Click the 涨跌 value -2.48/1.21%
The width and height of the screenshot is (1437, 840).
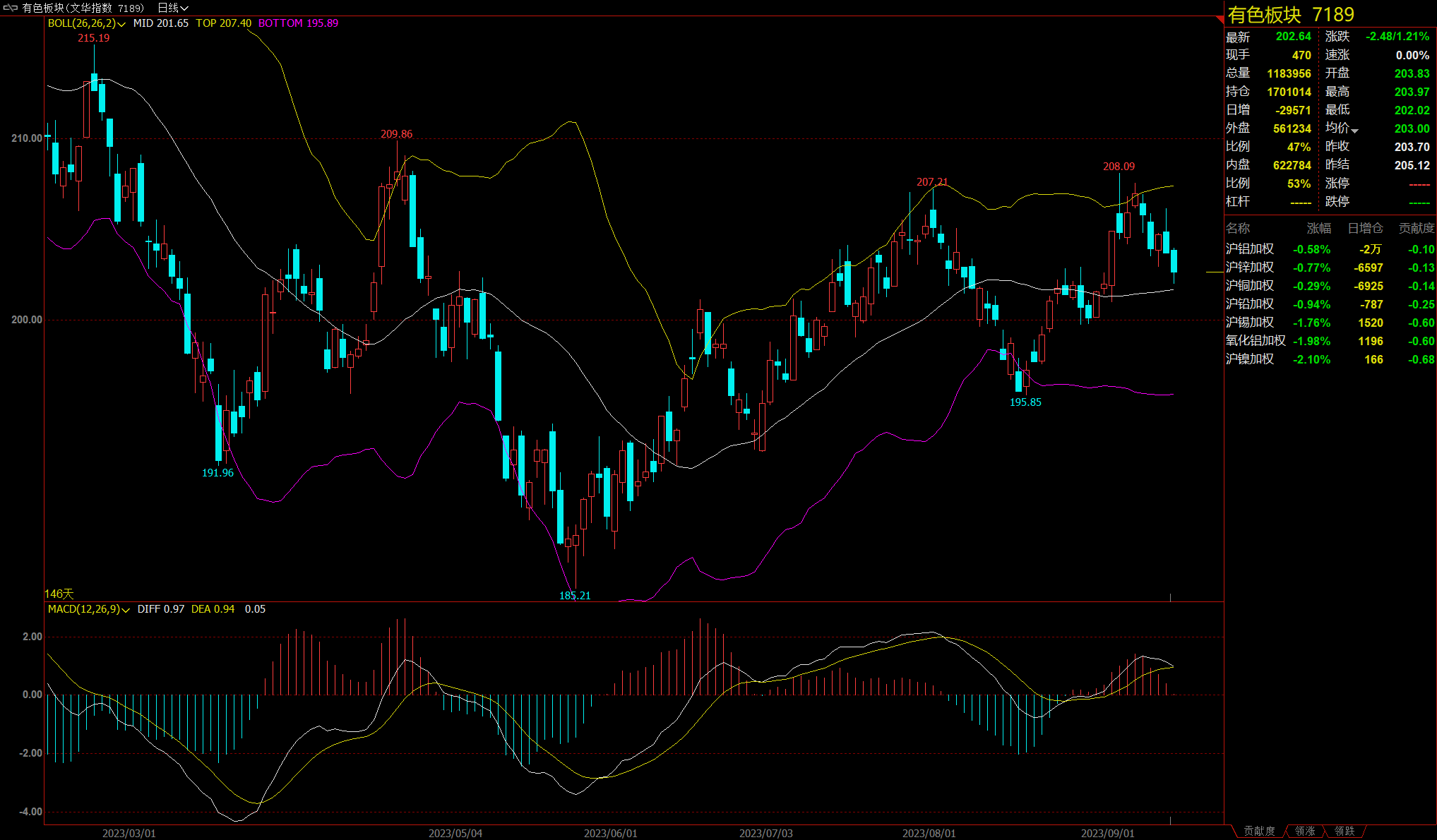1397,37
